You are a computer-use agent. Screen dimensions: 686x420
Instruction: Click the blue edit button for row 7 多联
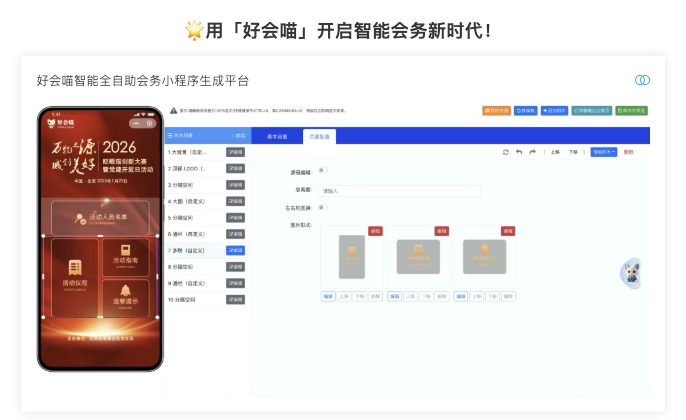[x=235, y=250]
